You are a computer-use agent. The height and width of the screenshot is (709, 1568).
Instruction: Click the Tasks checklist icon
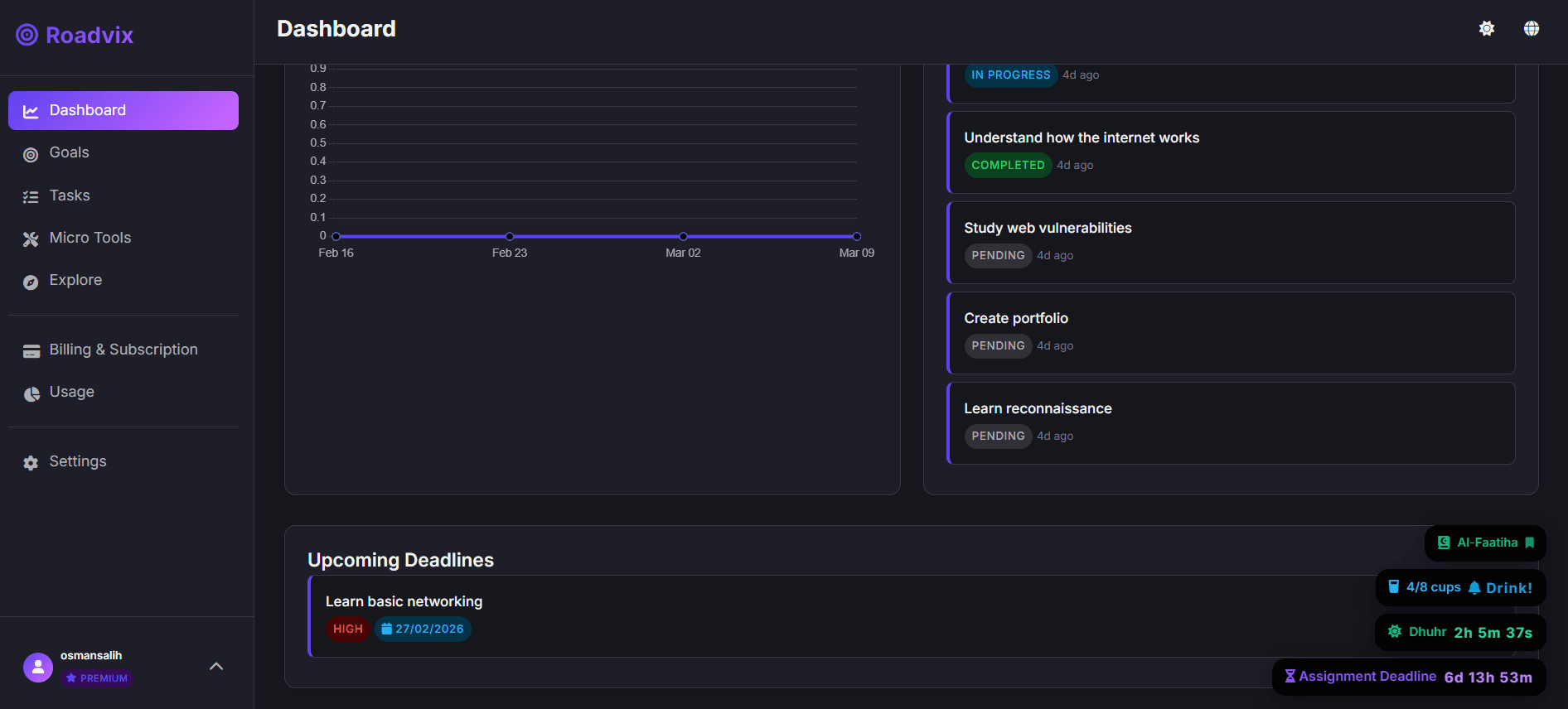click(31, 197)
